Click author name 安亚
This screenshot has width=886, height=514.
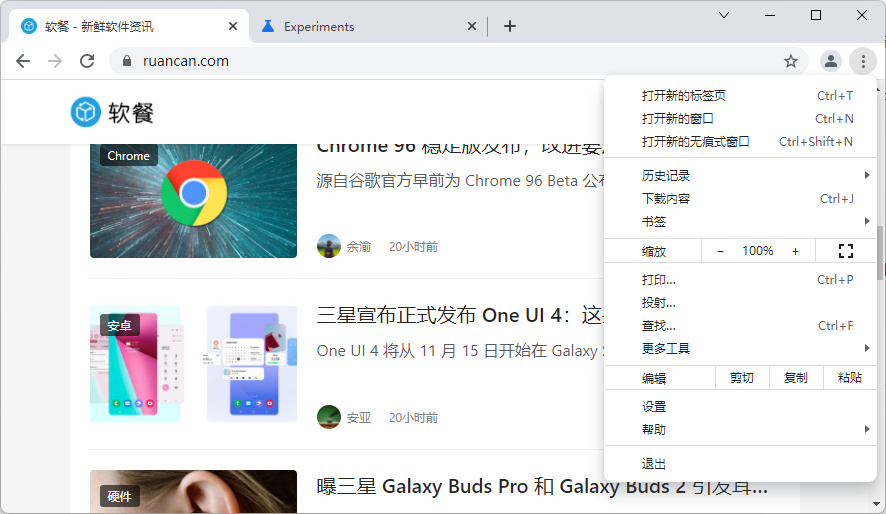pos(359,417)
